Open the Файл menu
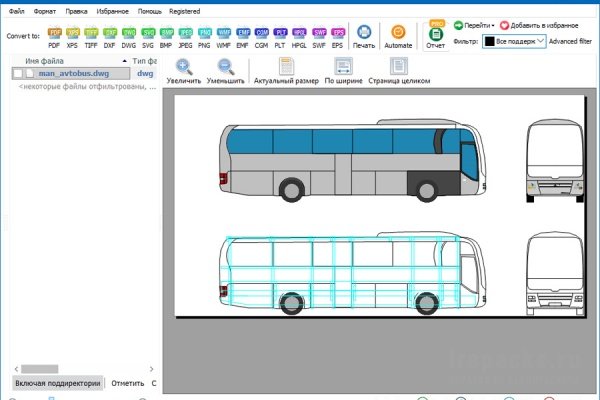Viewport: 600px width, 400px height. [16, 11]
